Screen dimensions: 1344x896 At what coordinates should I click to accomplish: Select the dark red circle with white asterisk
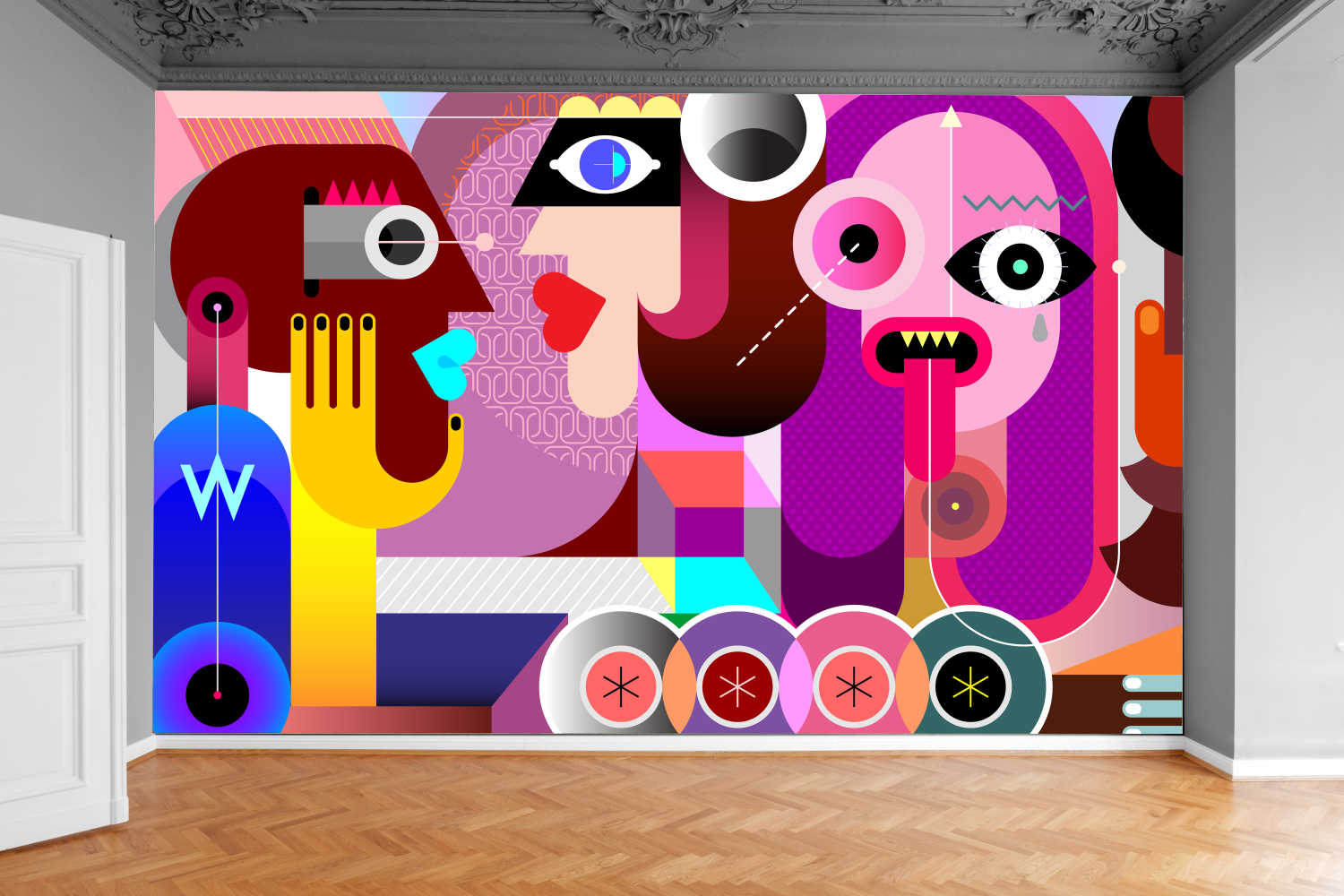pos(737,687)
